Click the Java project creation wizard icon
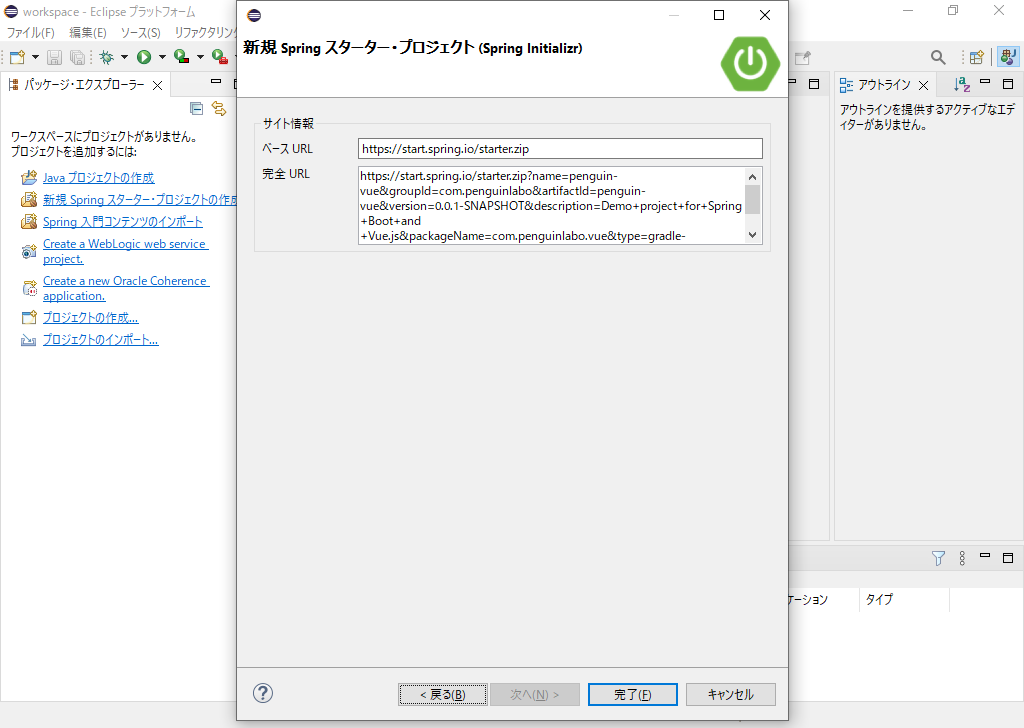1024x728 pixels. pos(29,178)
